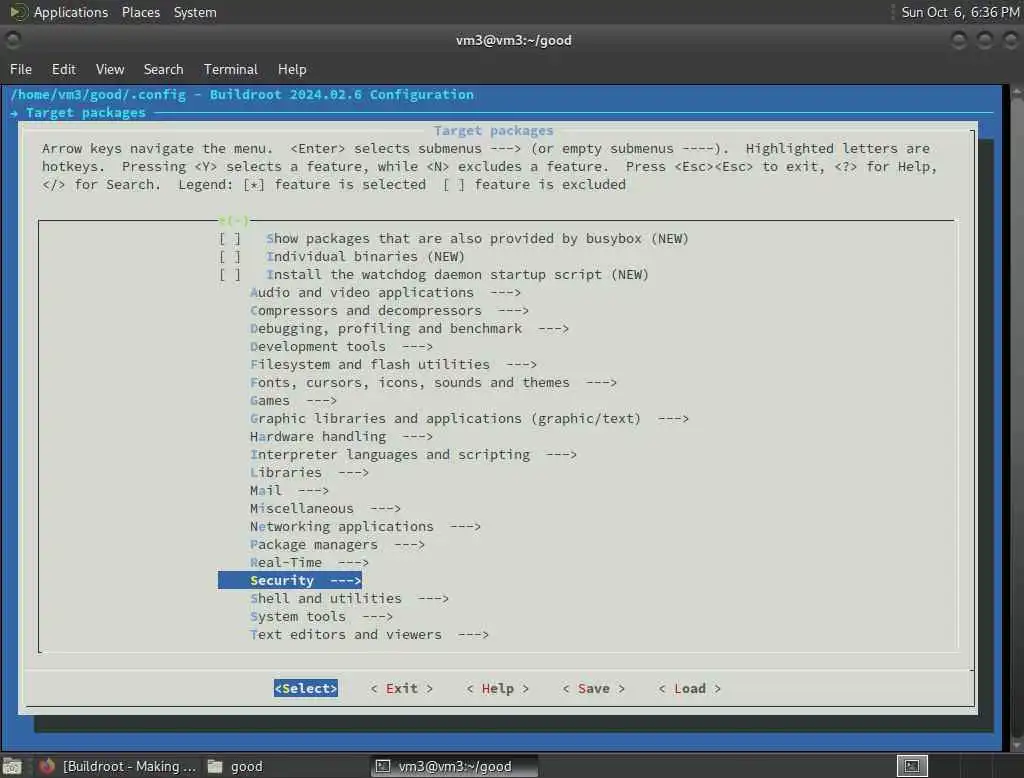Click the vm3@vm3:~/good taskbar entry
Image resolution: width=1024 pixels, height=778 pixels.
tap(455, 766)
